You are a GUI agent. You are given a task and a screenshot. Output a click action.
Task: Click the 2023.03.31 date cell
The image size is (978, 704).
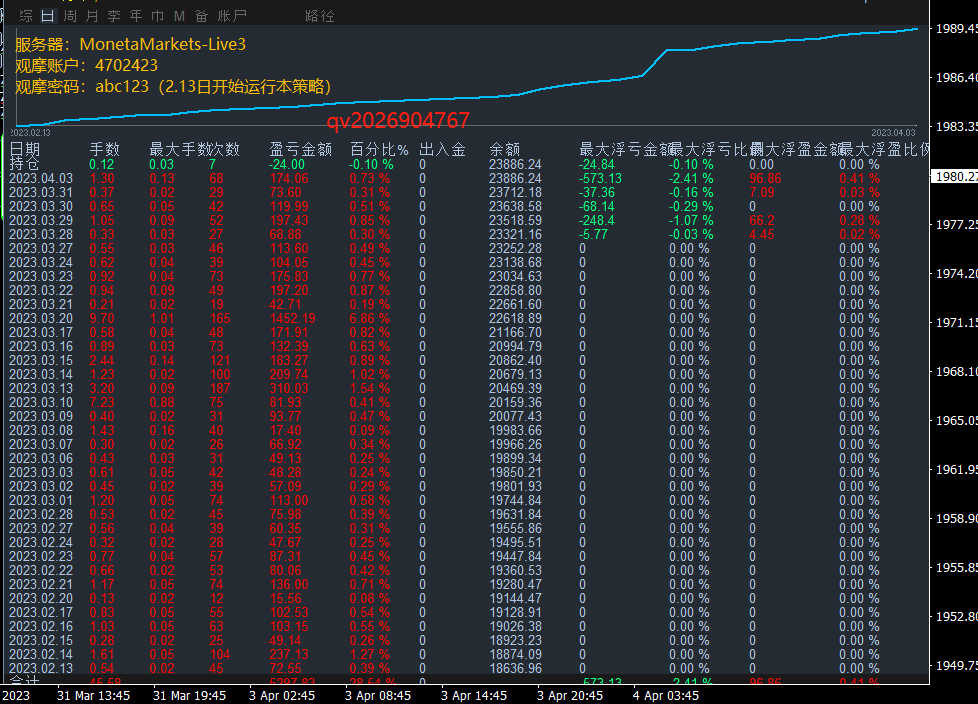(x=41, y=193)
